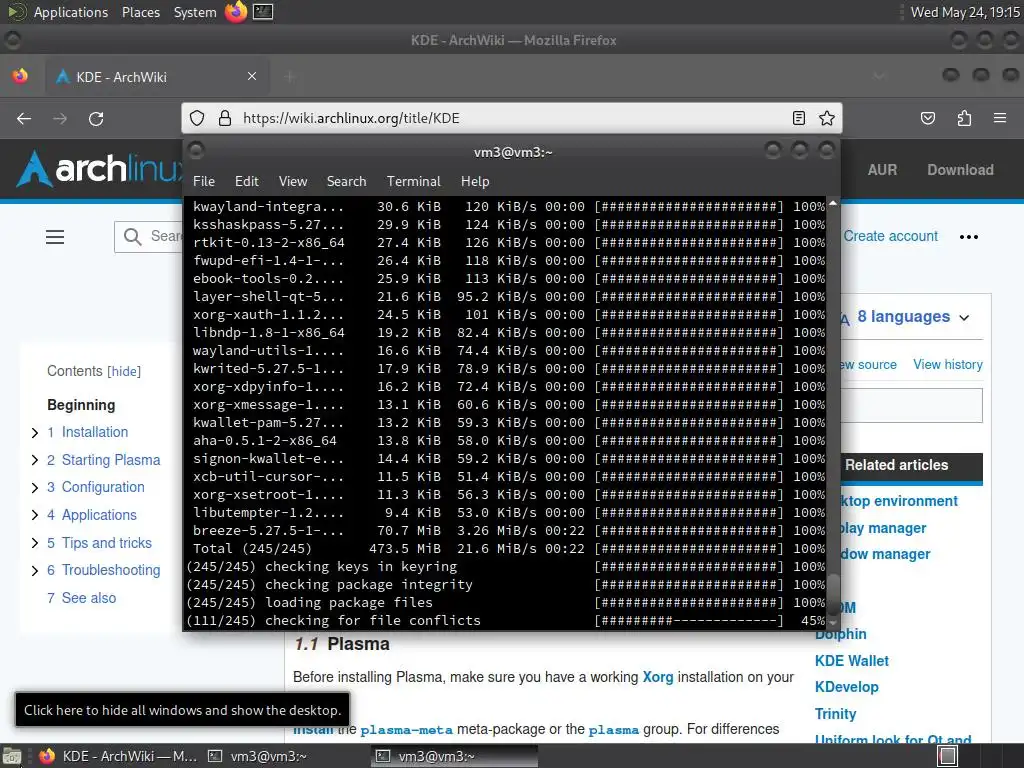
Task: Follow the Xorg link in Plasma section
Action: pyautogui.click(x=658, y=677)
